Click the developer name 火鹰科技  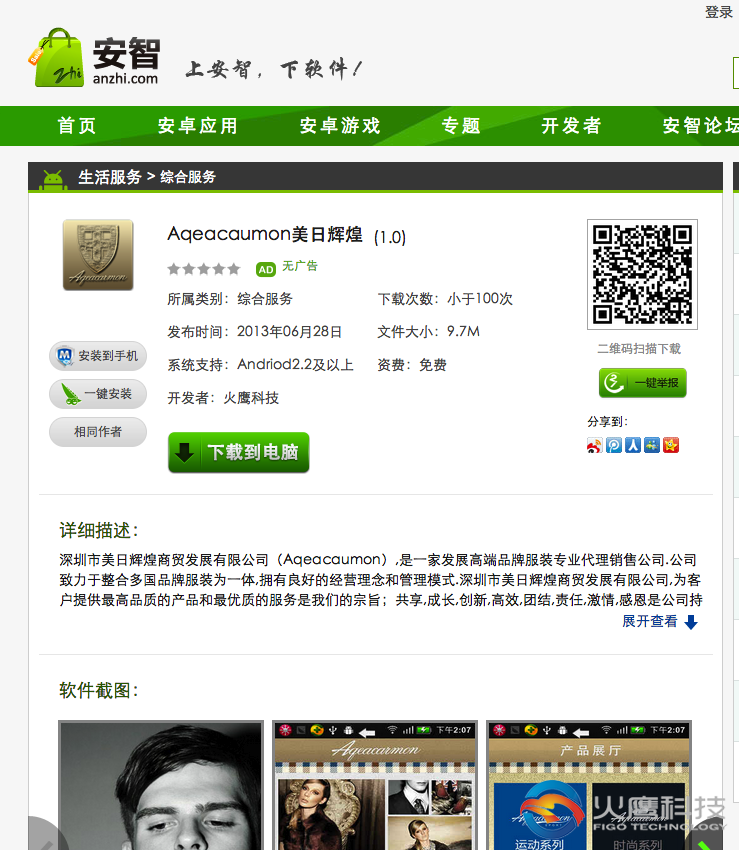[251, 398]
